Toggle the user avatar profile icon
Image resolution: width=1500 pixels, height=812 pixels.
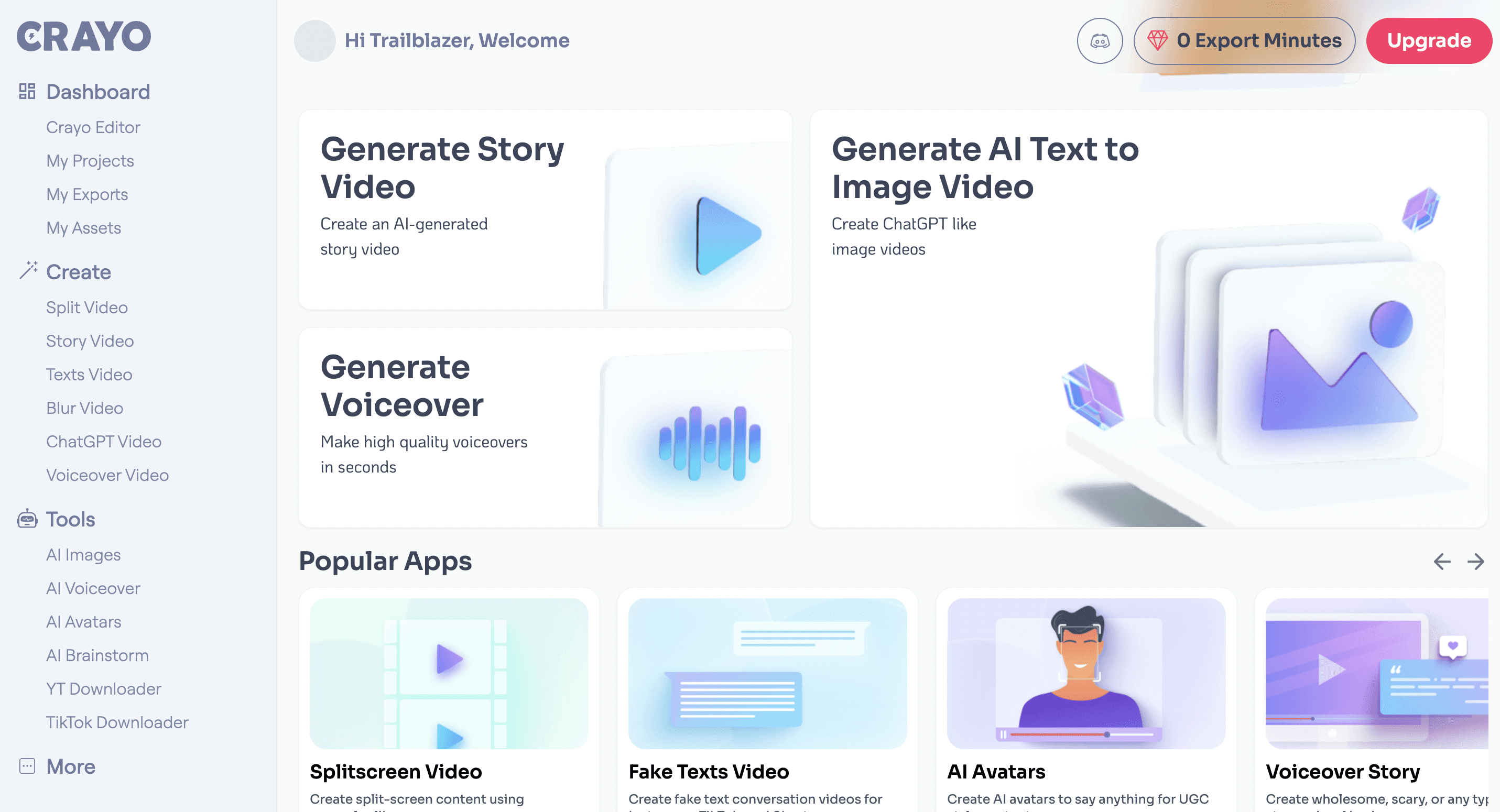(315, 40)
